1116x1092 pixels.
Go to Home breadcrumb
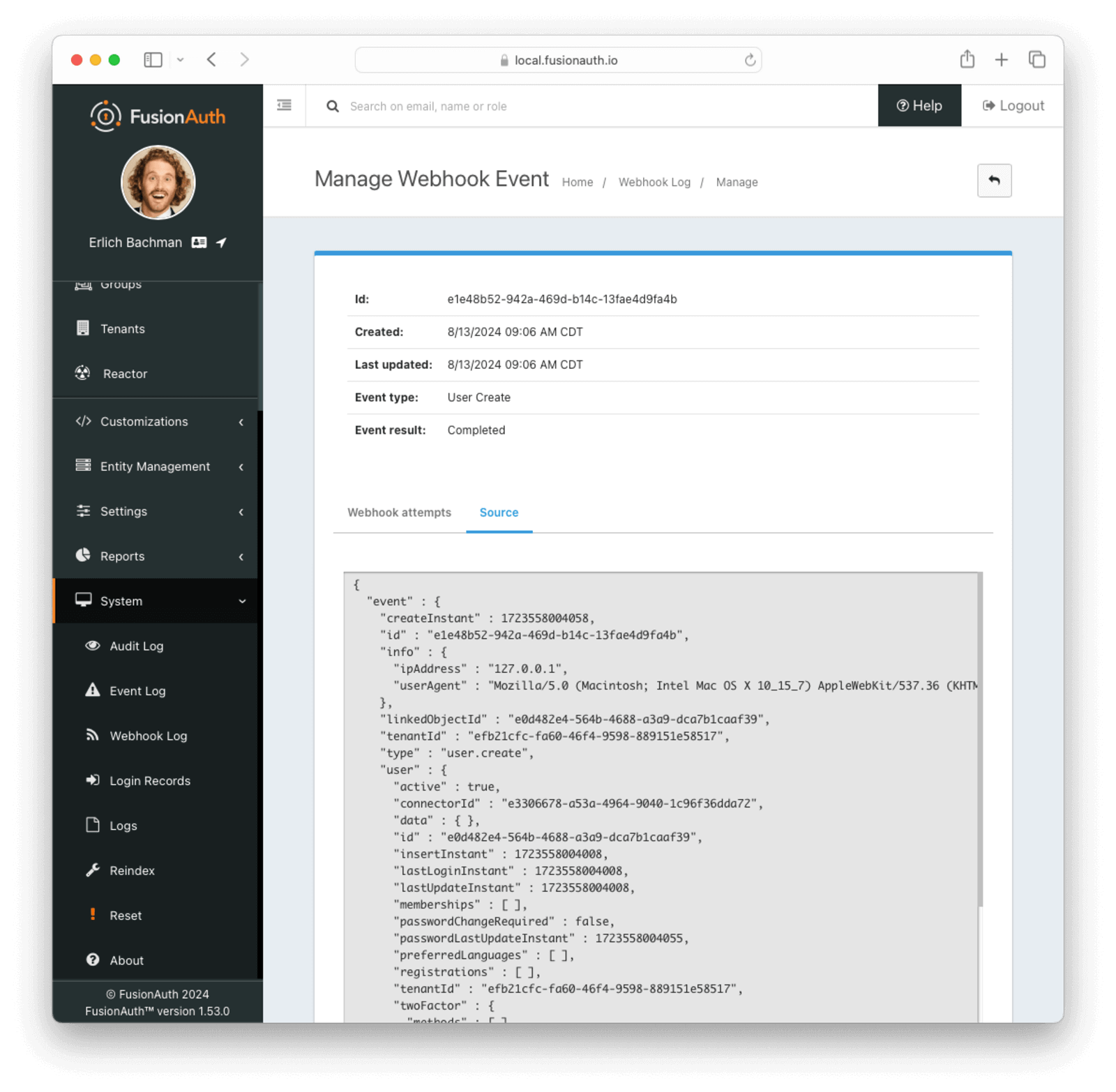(x=577, y=182)
